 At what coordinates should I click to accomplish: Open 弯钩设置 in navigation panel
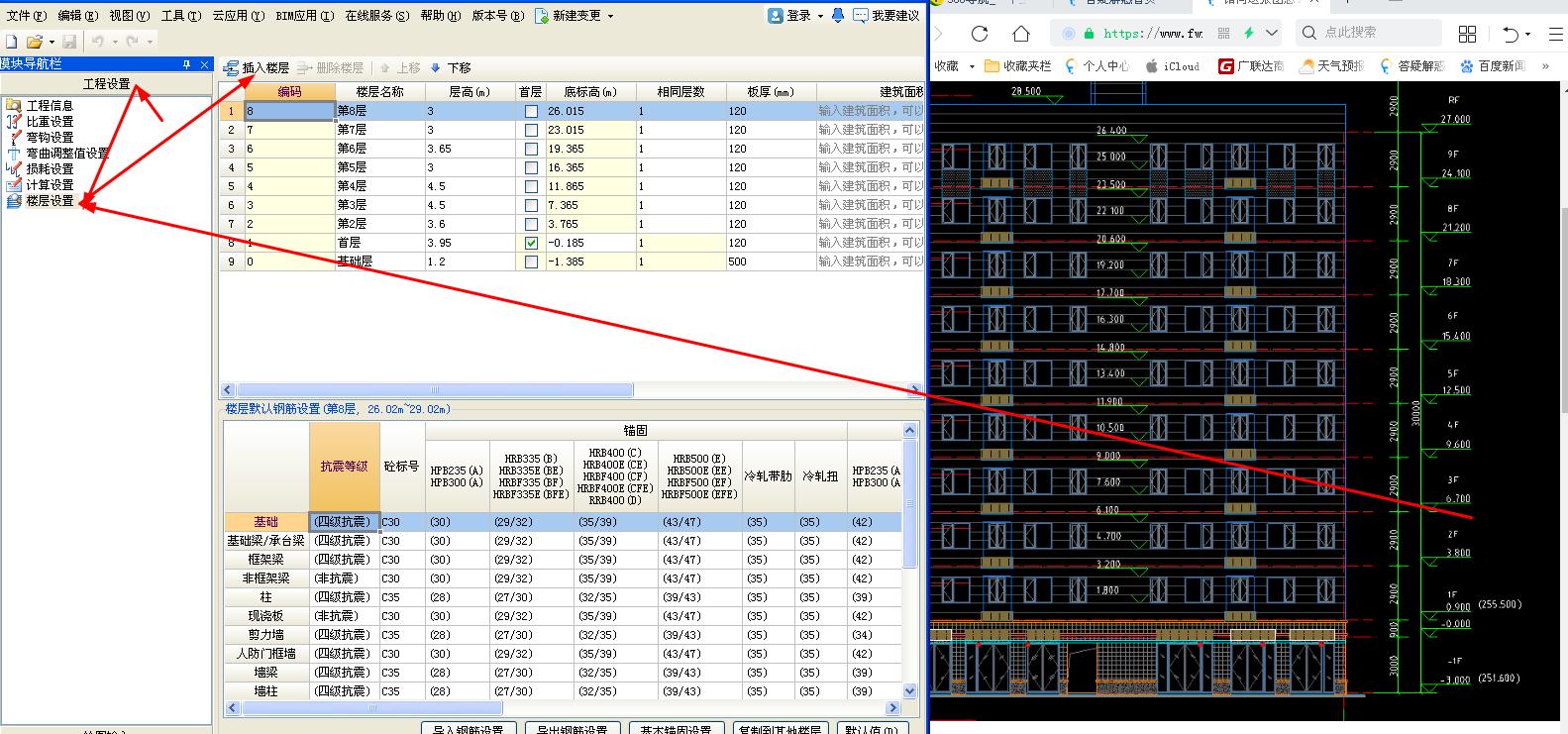click(40, 137)
